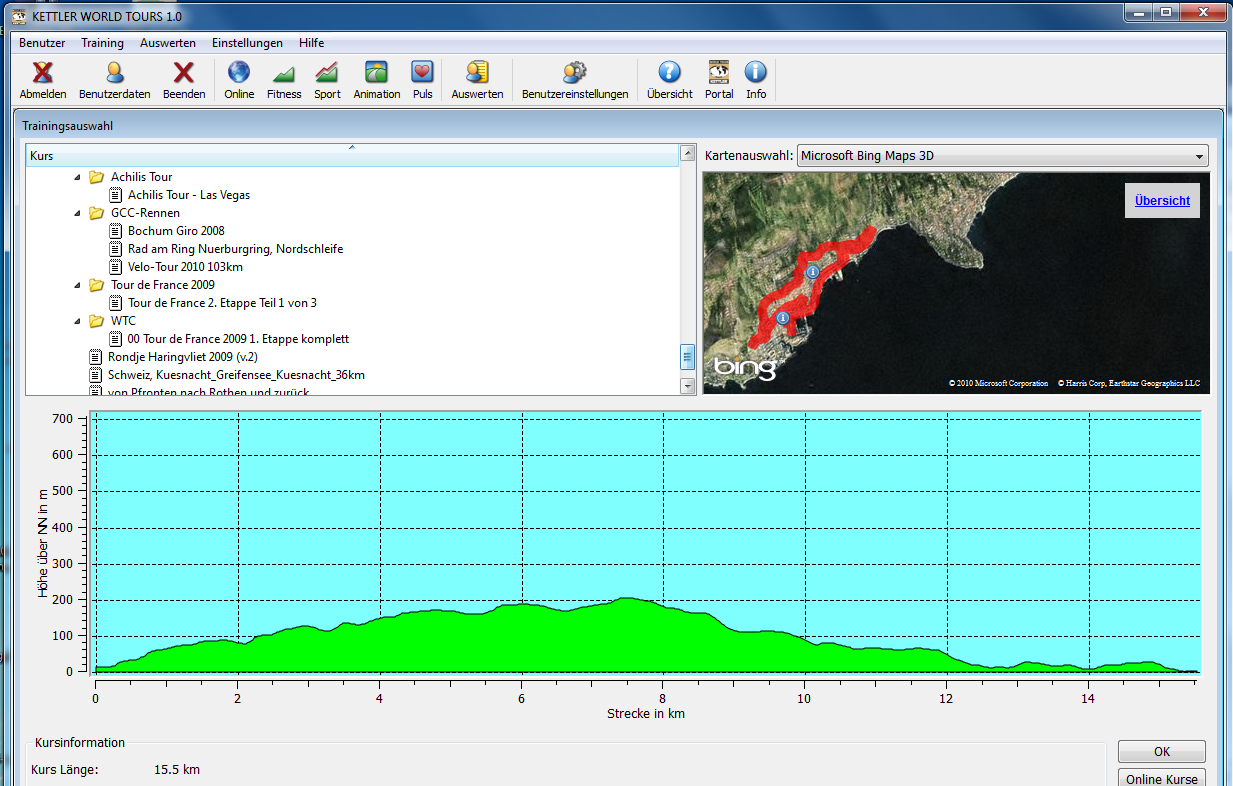Viewport: 1233px width, 786px height.
Task: Select 00 Tour de France 2009 1. Etappe komplett
Action: click(238, 339)
